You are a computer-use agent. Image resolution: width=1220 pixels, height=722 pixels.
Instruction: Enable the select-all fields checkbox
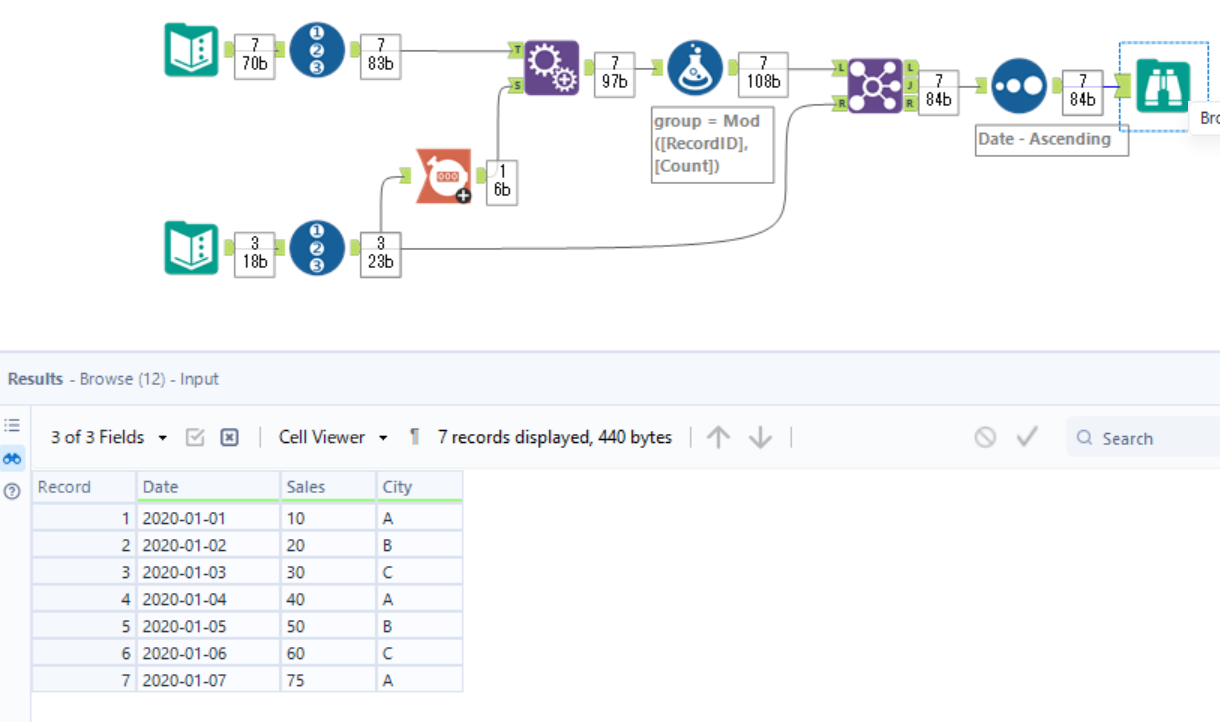click(x=195, y=437)
